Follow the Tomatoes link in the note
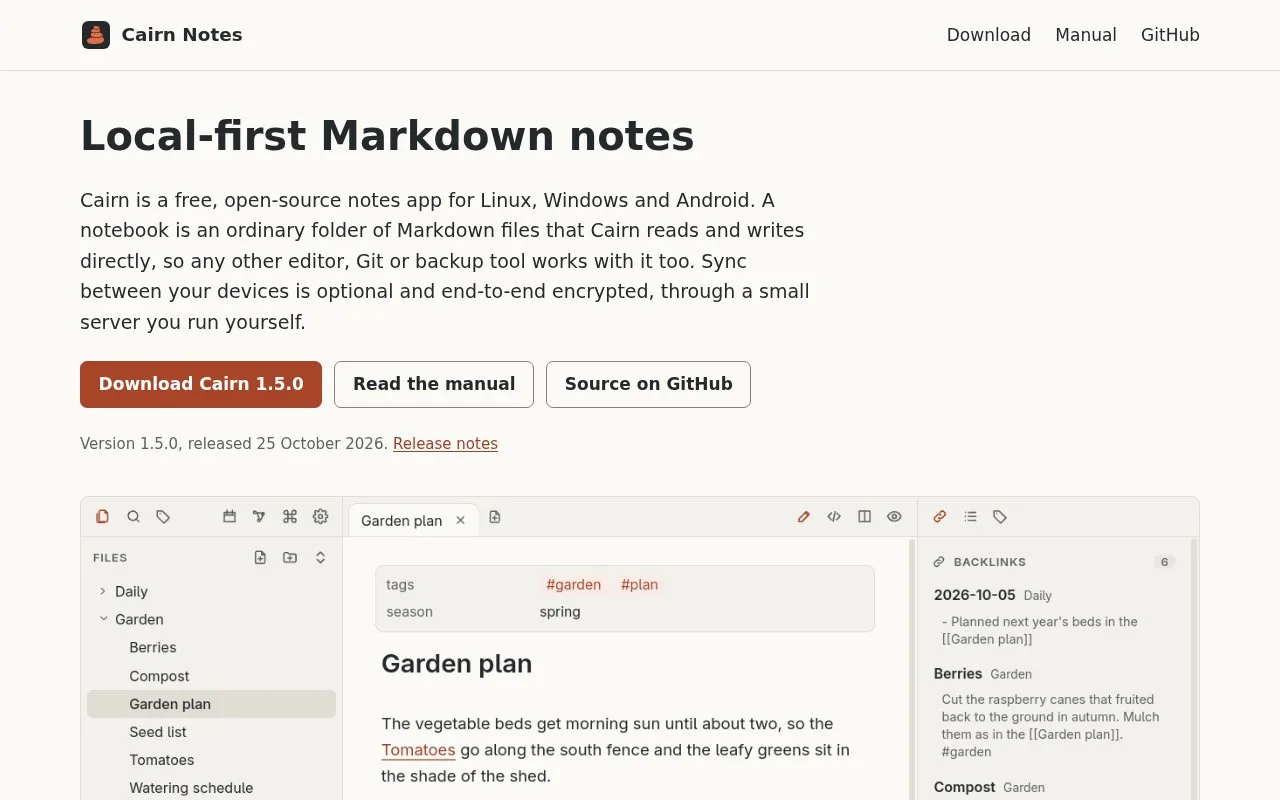 click(418, 750)
